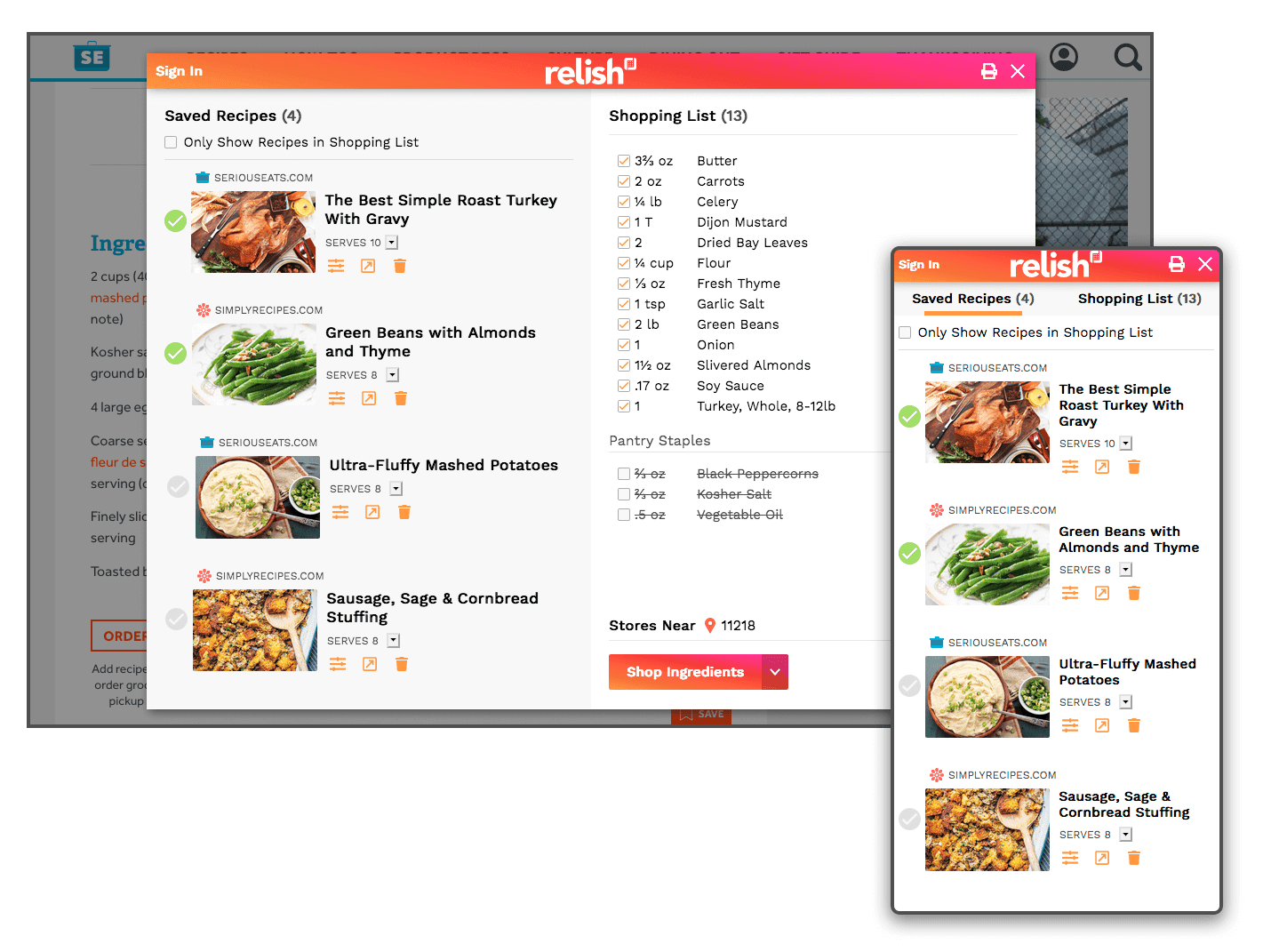Click Mashed Potatoes thumbnail in small panel
The image size is (1263, 952).
tap(987, 697)
